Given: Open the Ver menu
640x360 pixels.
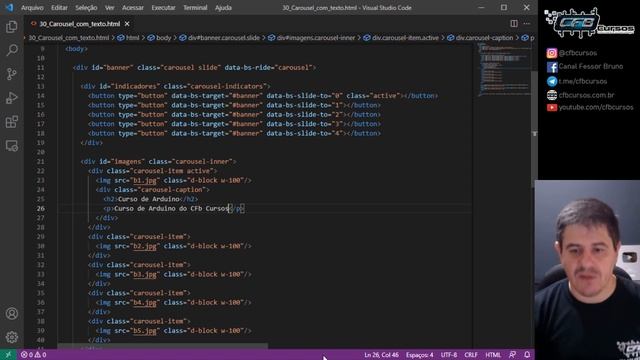Looking at the screenshot, I should [x=109, y=8].
